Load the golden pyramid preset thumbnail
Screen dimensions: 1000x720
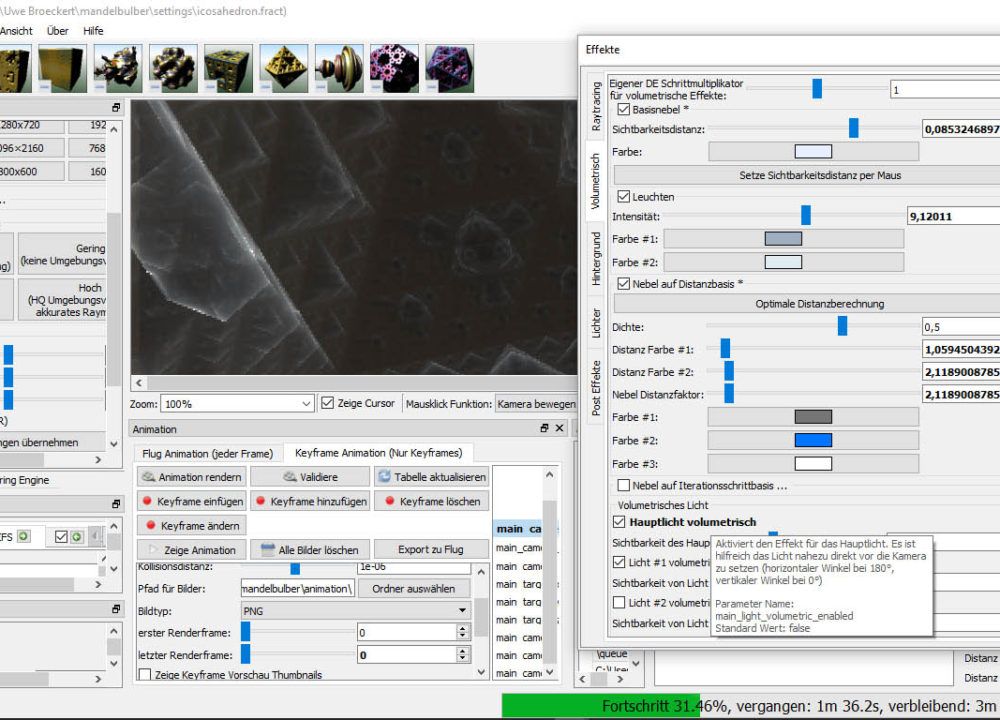284,68
